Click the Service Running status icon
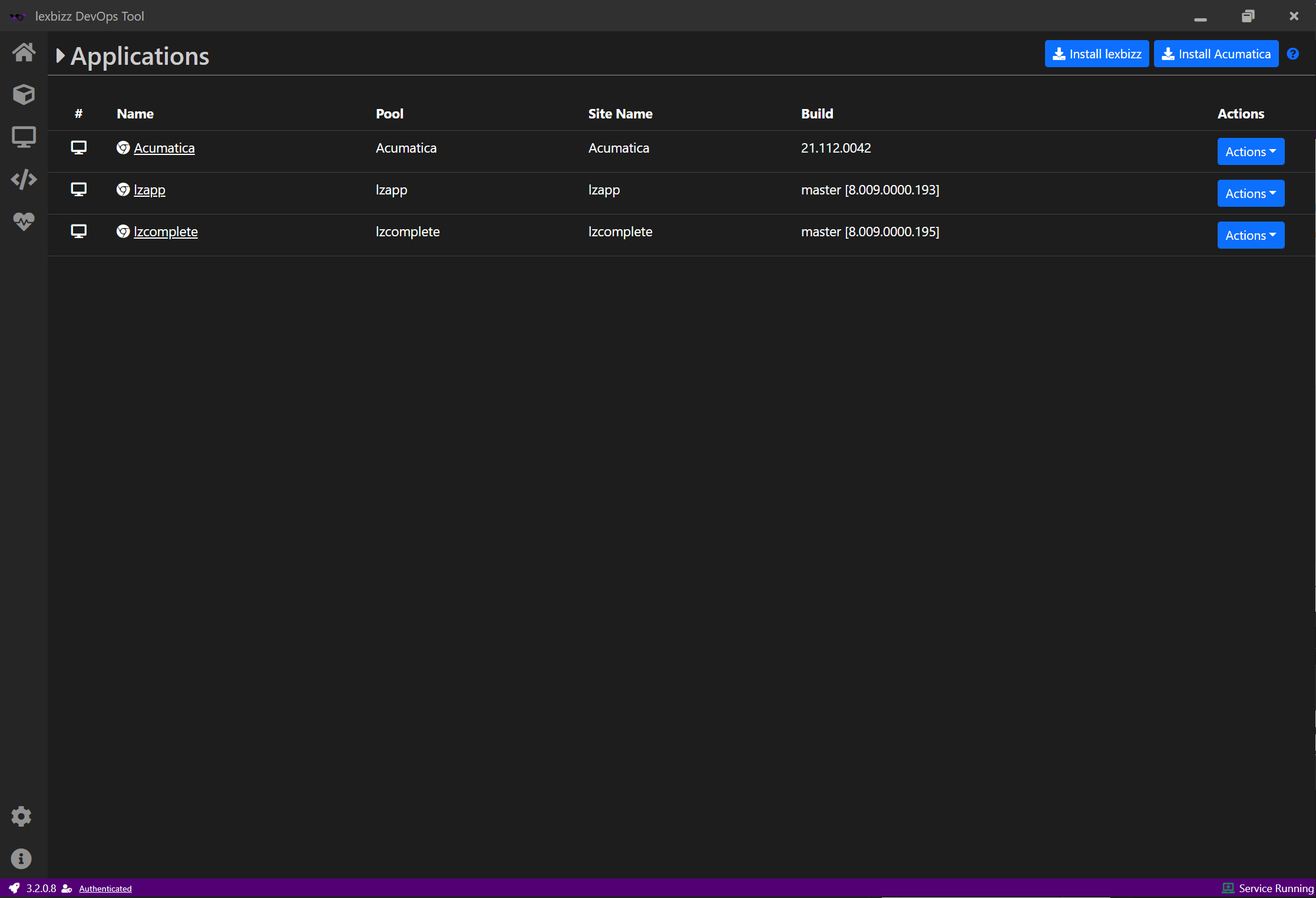 click(x=1228, y=888)
